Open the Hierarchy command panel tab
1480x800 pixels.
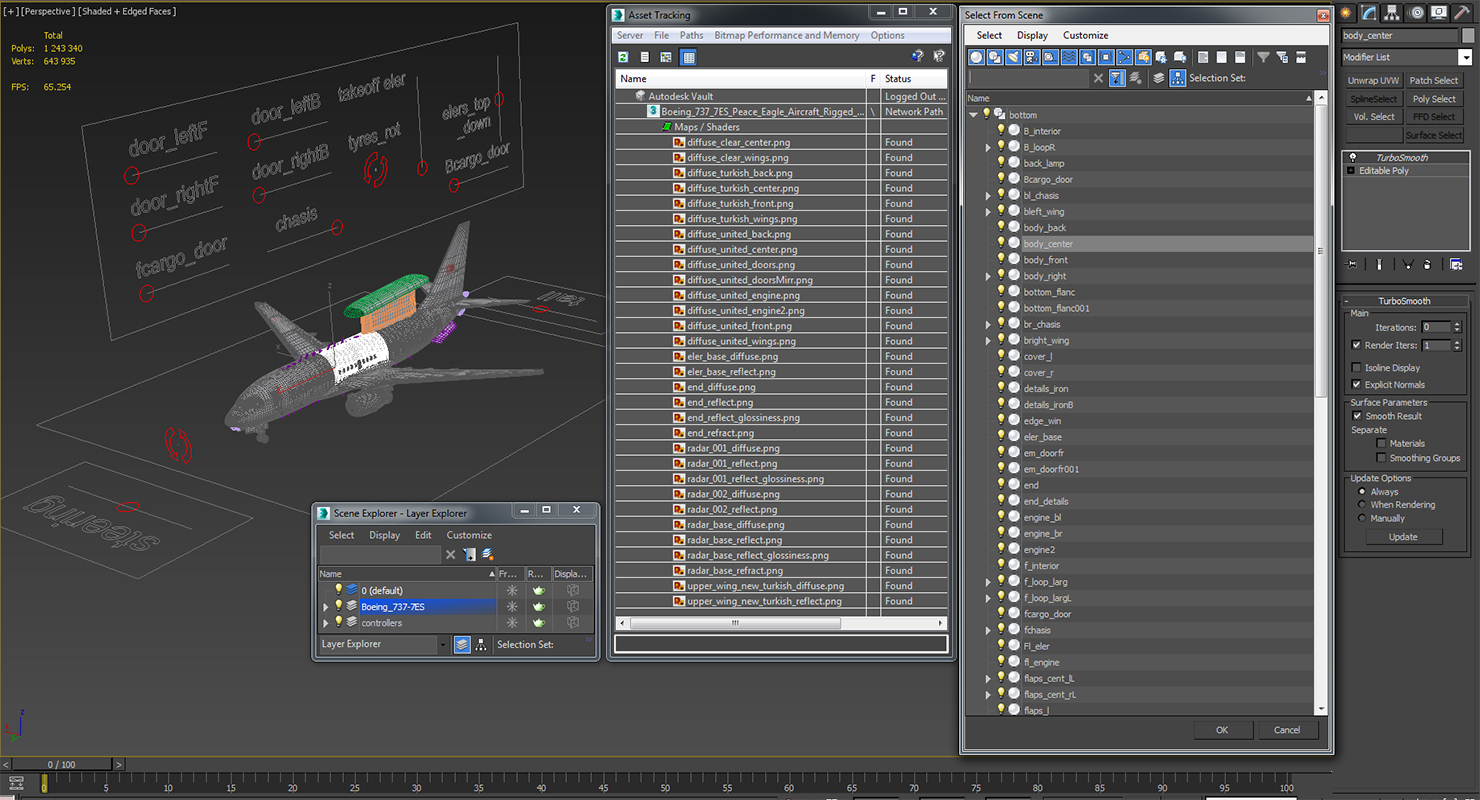click(1392, 13)
